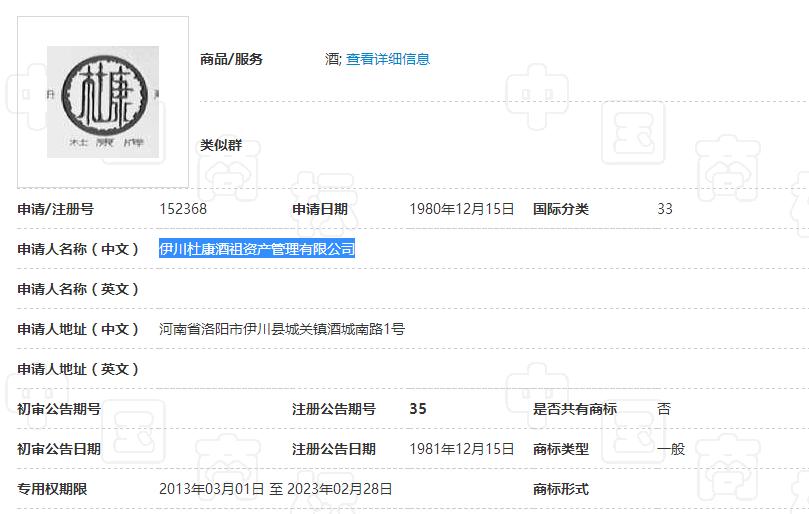This screenshot has width=809, height=514.
Task: Click the goods value 酒
Action: pyautogui.click(x=332, y=59)
